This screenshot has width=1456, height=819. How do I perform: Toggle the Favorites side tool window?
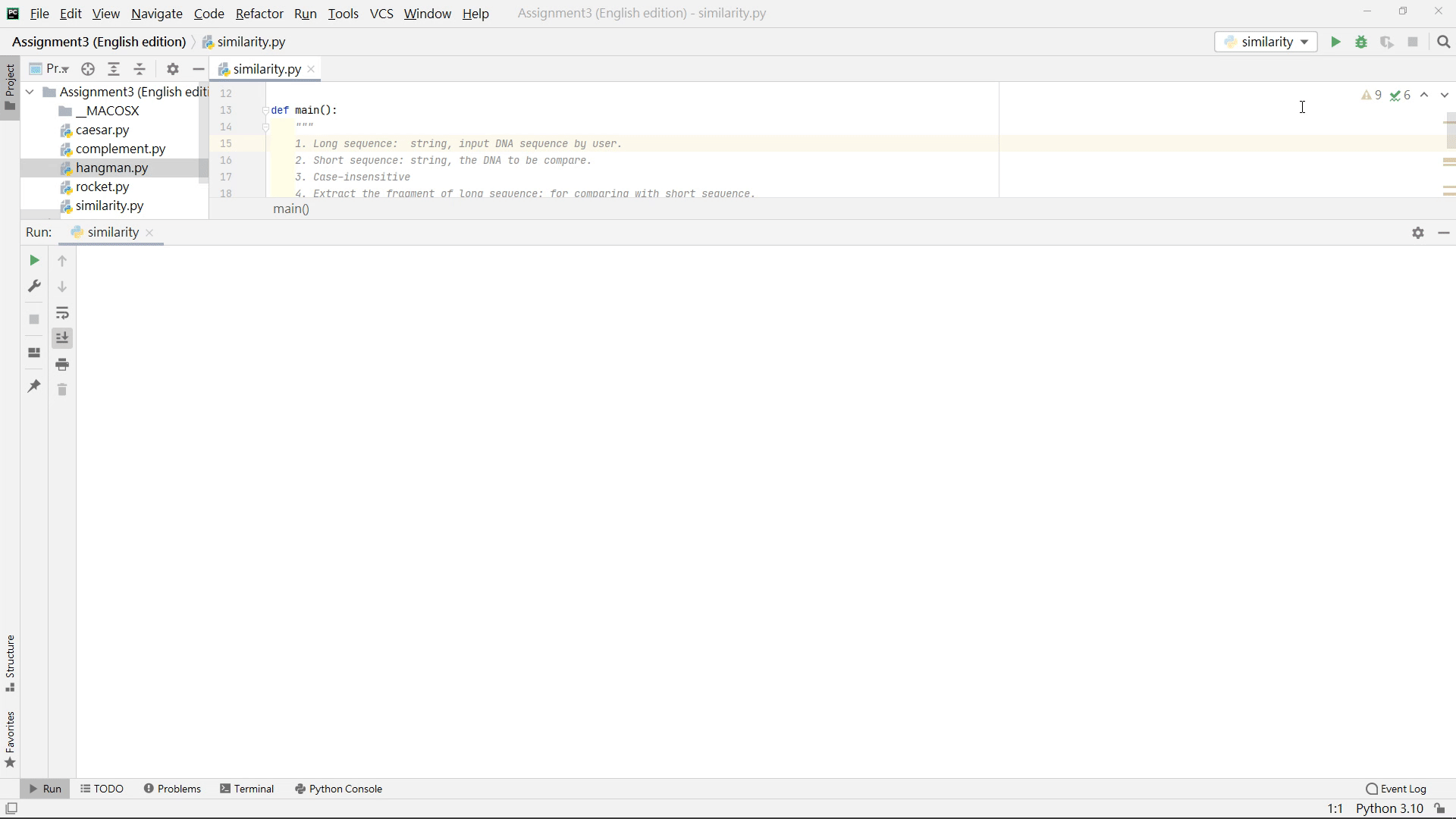(10, 739)
